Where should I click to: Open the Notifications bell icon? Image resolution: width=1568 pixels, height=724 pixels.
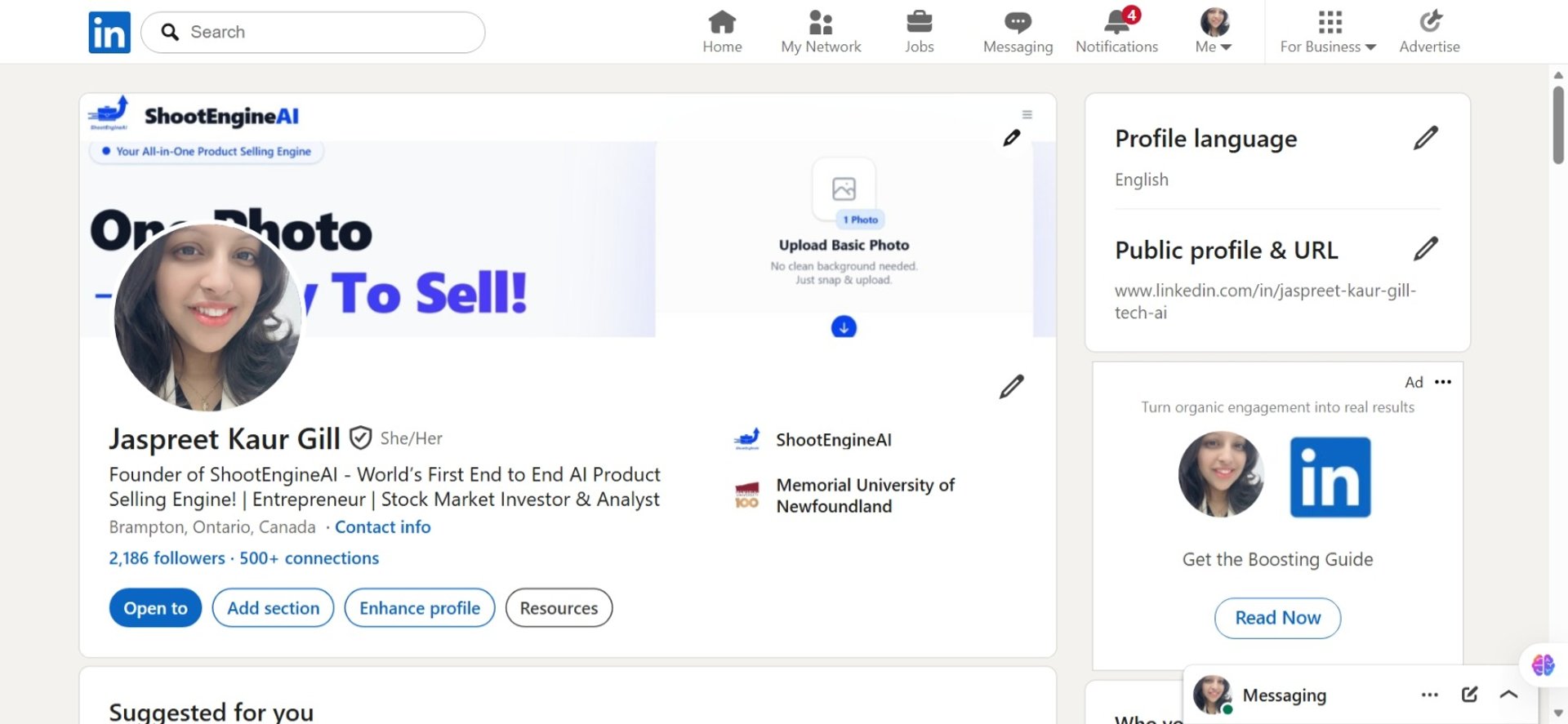1116,22
